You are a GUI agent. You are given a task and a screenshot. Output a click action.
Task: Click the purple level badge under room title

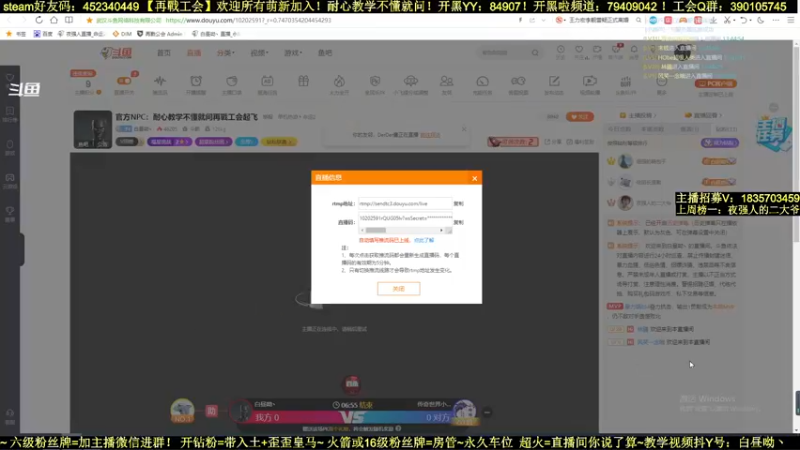click(x=169, y=142)
